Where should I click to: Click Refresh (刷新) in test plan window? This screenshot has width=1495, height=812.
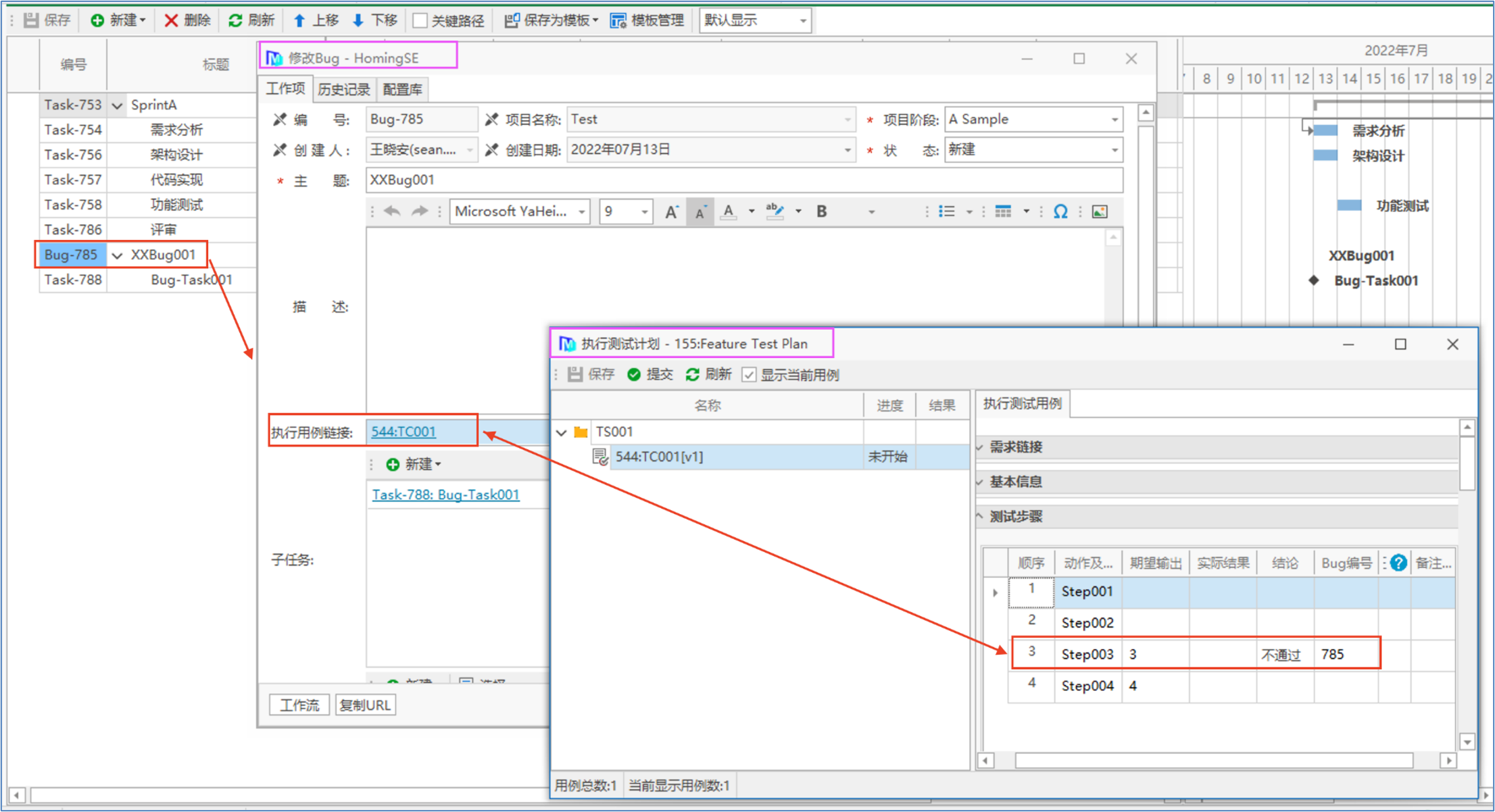click(x=709, y=374)
